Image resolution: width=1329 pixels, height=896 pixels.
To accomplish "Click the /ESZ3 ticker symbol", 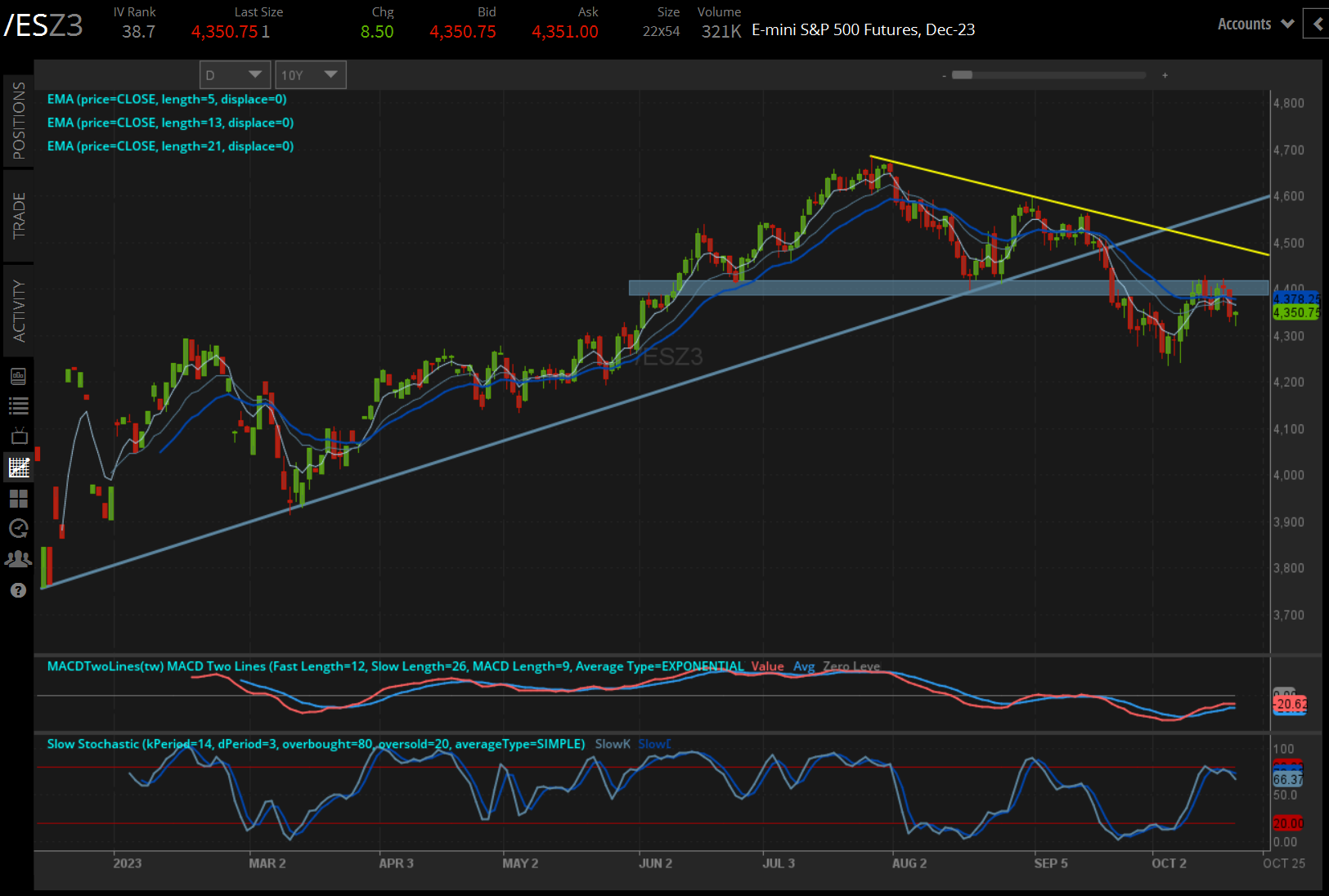I will click(x=43, y=26).
